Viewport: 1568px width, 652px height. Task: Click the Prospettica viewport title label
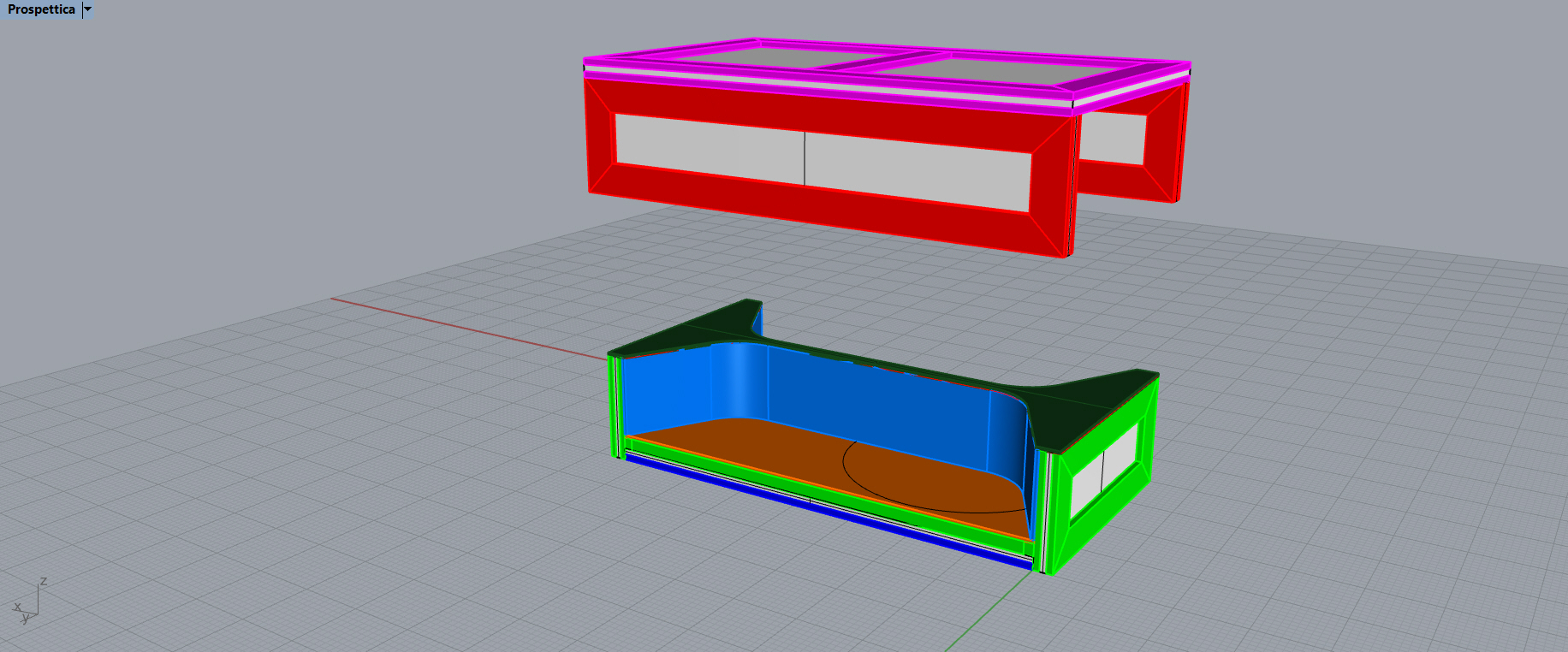pos(41,9)
